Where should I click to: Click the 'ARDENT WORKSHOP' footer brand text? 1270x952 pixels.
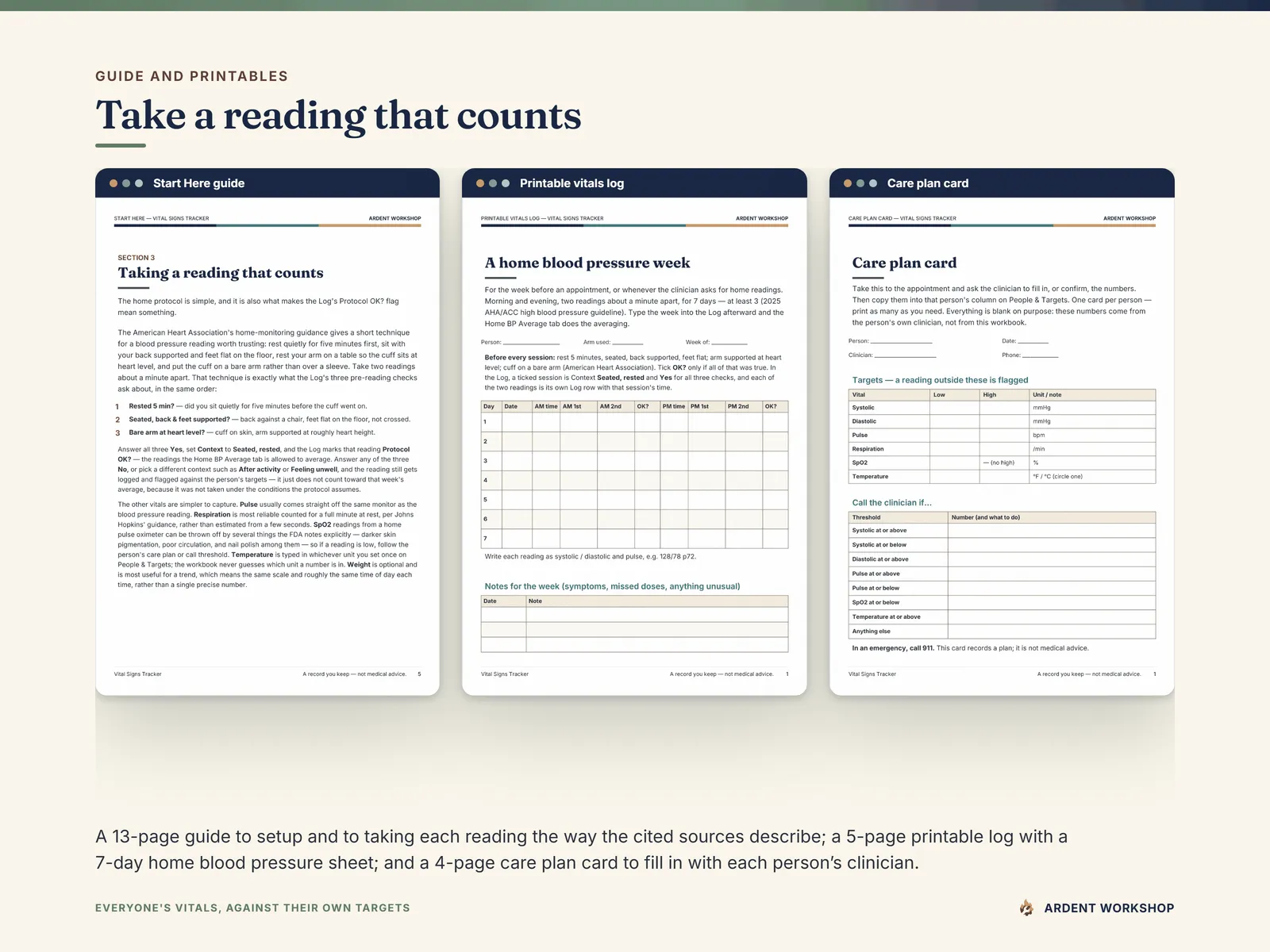click(1109, 908)
